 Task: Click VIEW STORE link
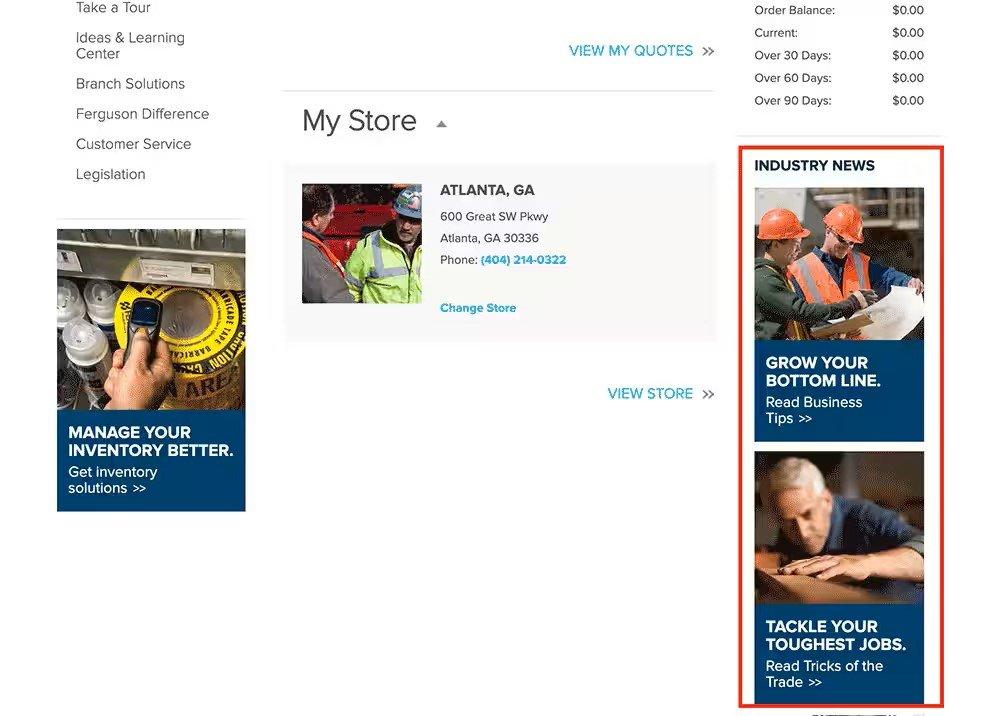(x=650, y=393)
